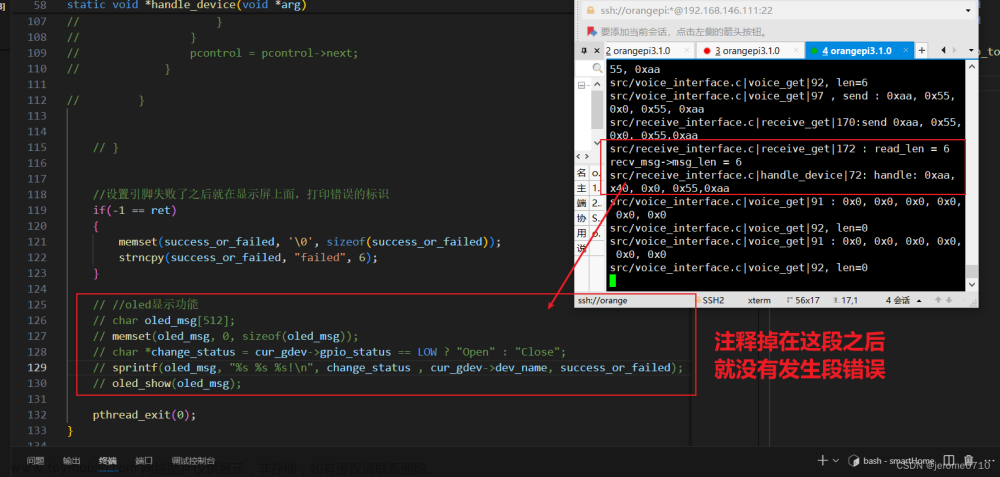Close the 4 orangepi3.1.0 tab

tap(904, 50)
